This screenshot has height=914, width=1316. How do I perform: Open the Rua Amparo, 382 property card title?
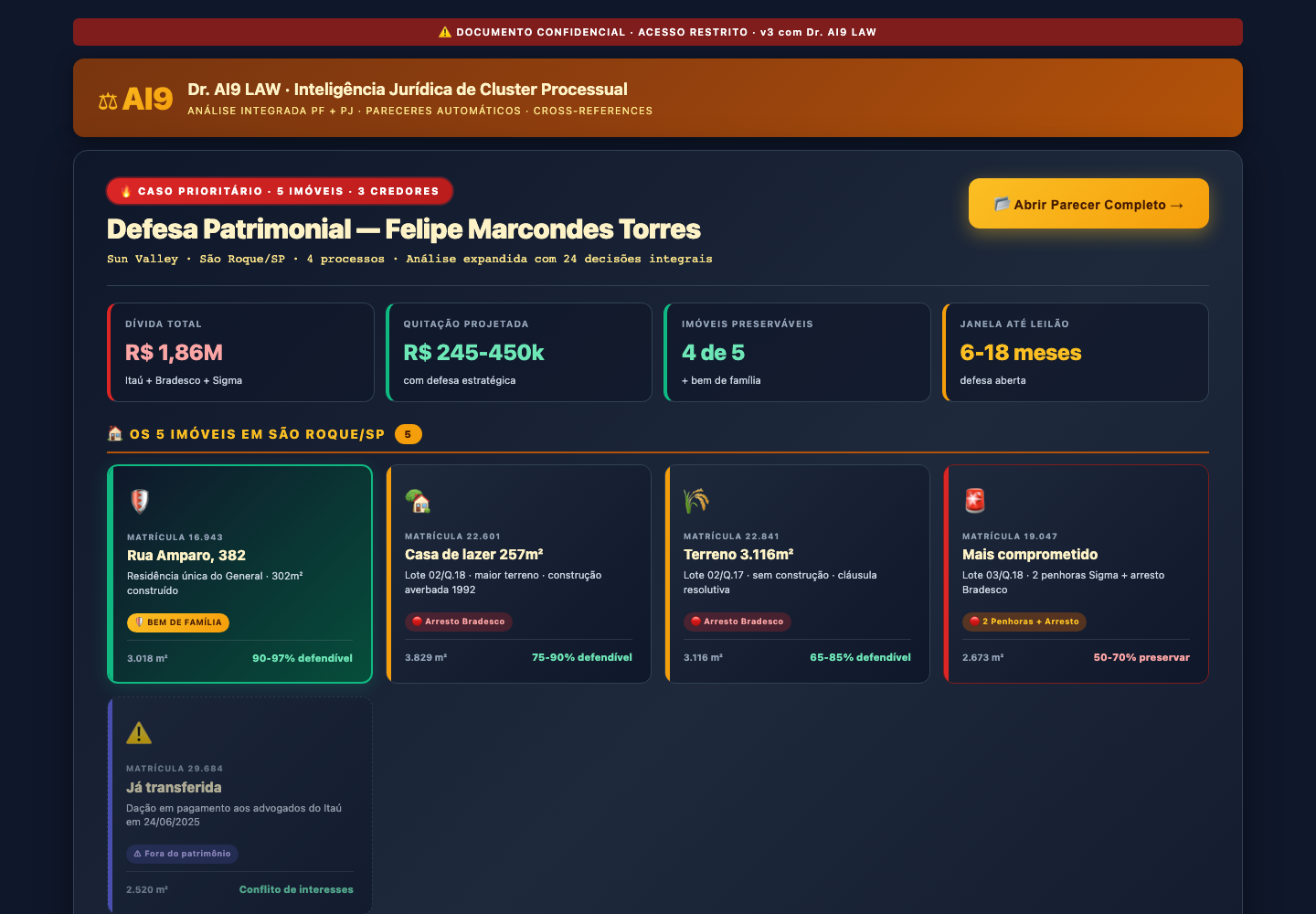click(x=186, y=556)
